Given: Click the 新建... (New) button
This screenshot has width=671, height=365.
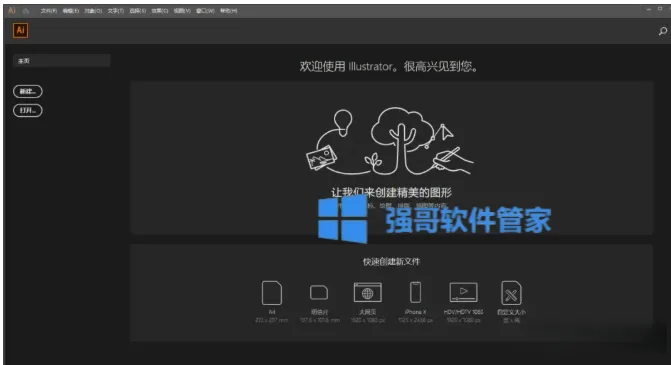Looking at the screenshot, I should [x=28, y=91].
